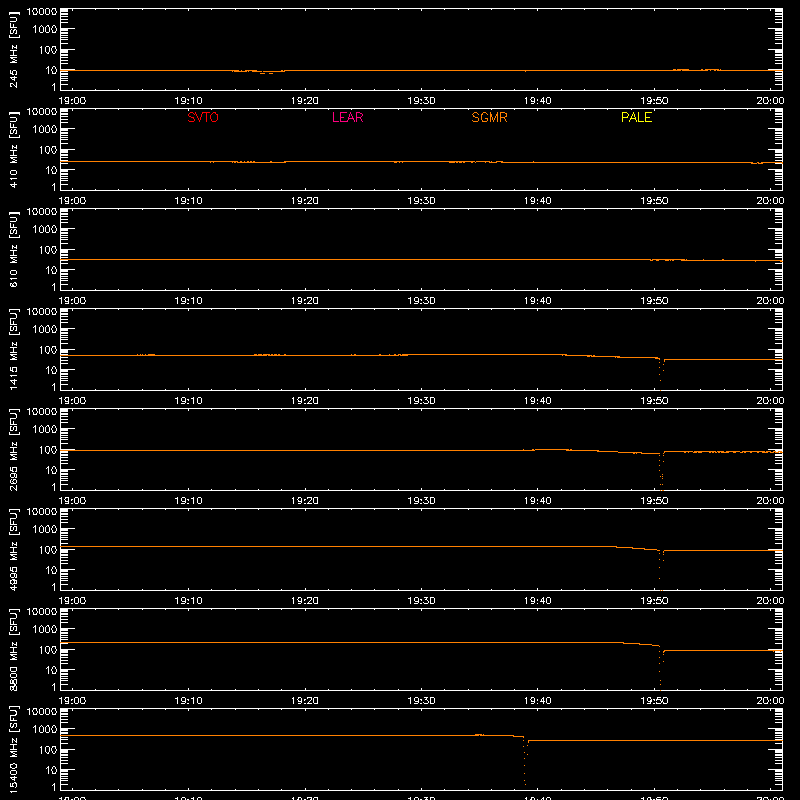Select the 245 MHz [SFU] axis title
The height and width of the screenshot is (800, 800).
(x=13, y=49)
